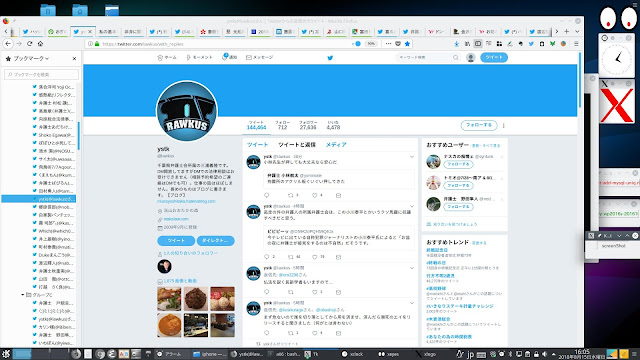
Task: Click the Pocket save icon in URL bar
Action: tap(398, 44)
